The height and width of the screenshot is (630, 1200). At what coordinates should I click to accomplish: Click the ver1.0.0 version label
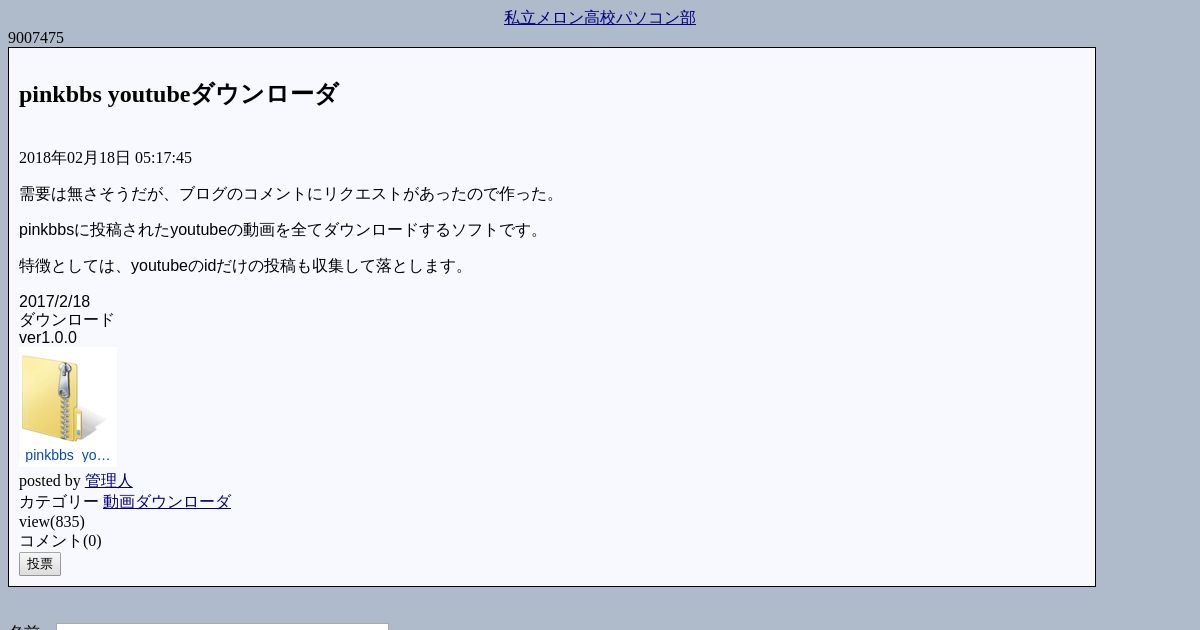48,338
